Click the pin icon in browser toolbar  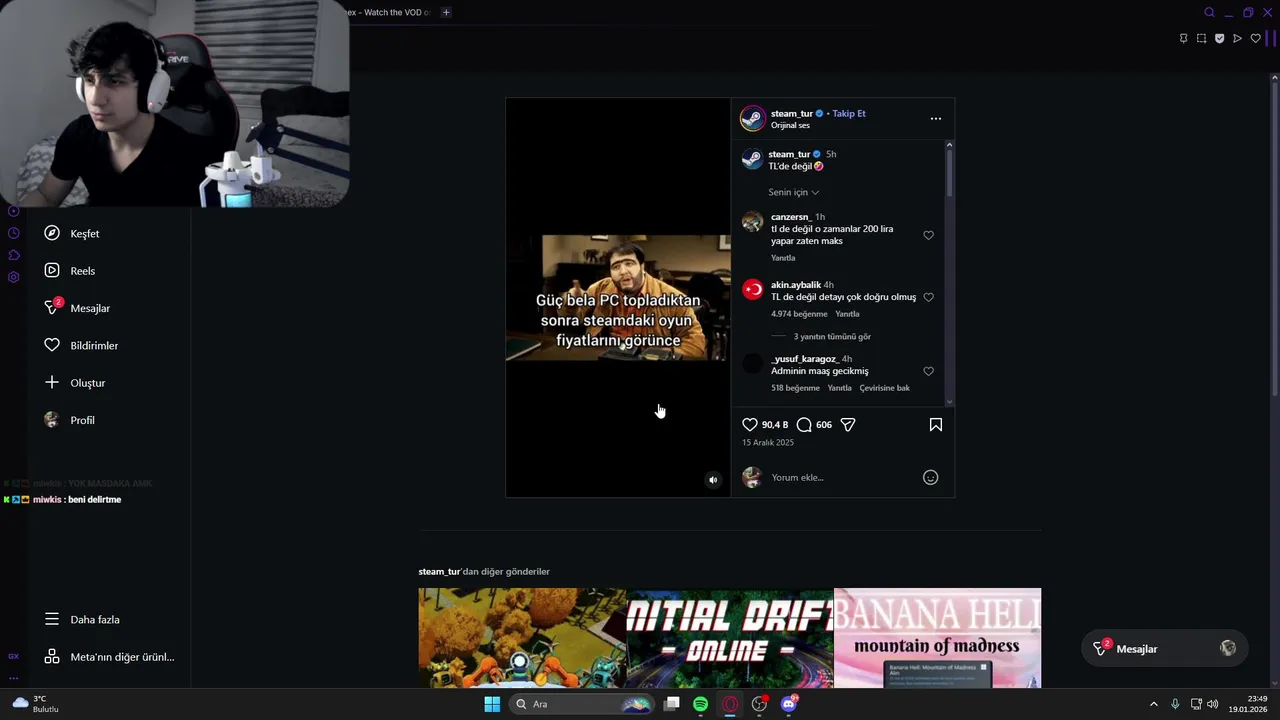point(1183,38)
